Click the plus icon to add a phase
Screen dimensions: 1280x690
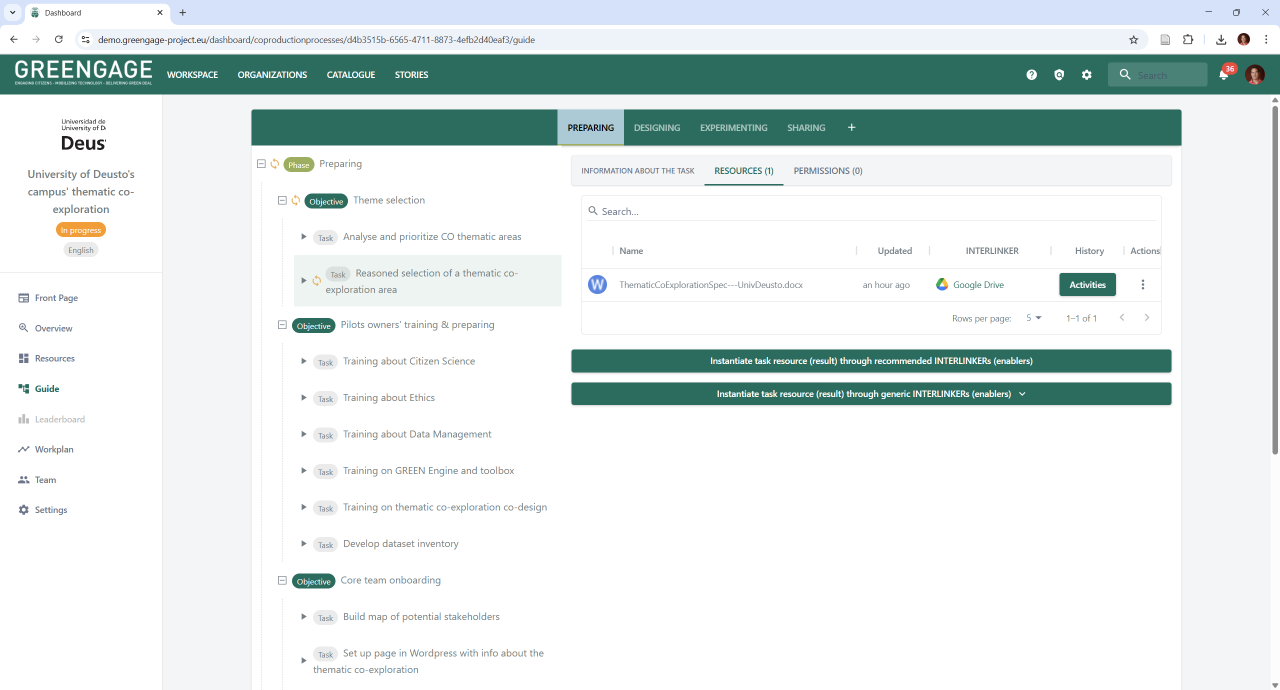pos(852,128)
